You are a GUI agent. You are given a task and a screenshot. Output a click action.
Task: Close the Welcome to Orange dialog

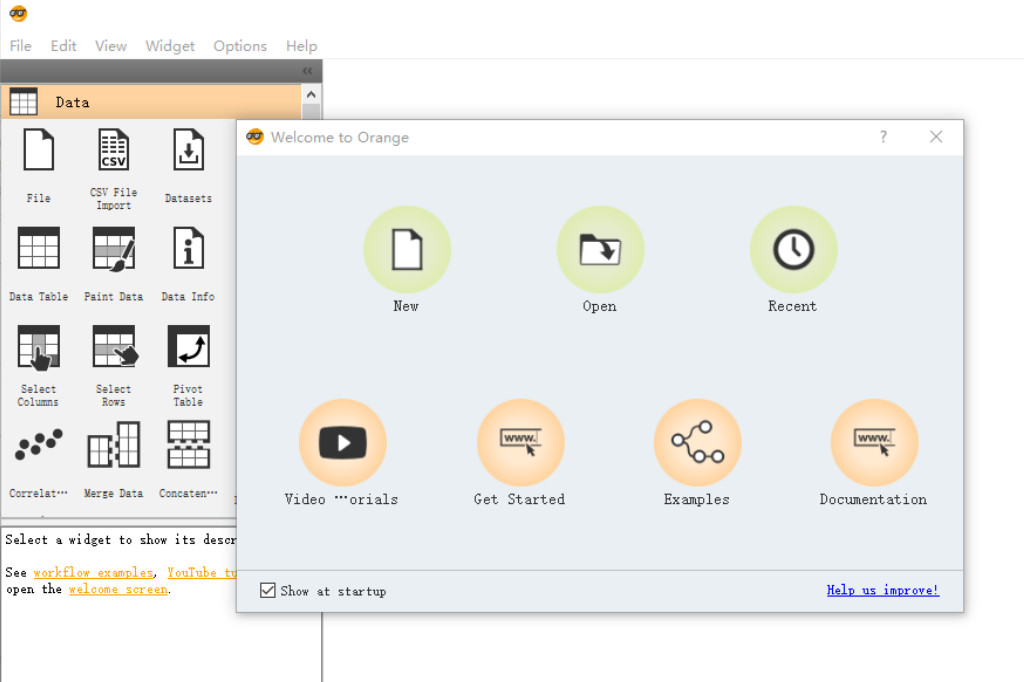point(936,137)
